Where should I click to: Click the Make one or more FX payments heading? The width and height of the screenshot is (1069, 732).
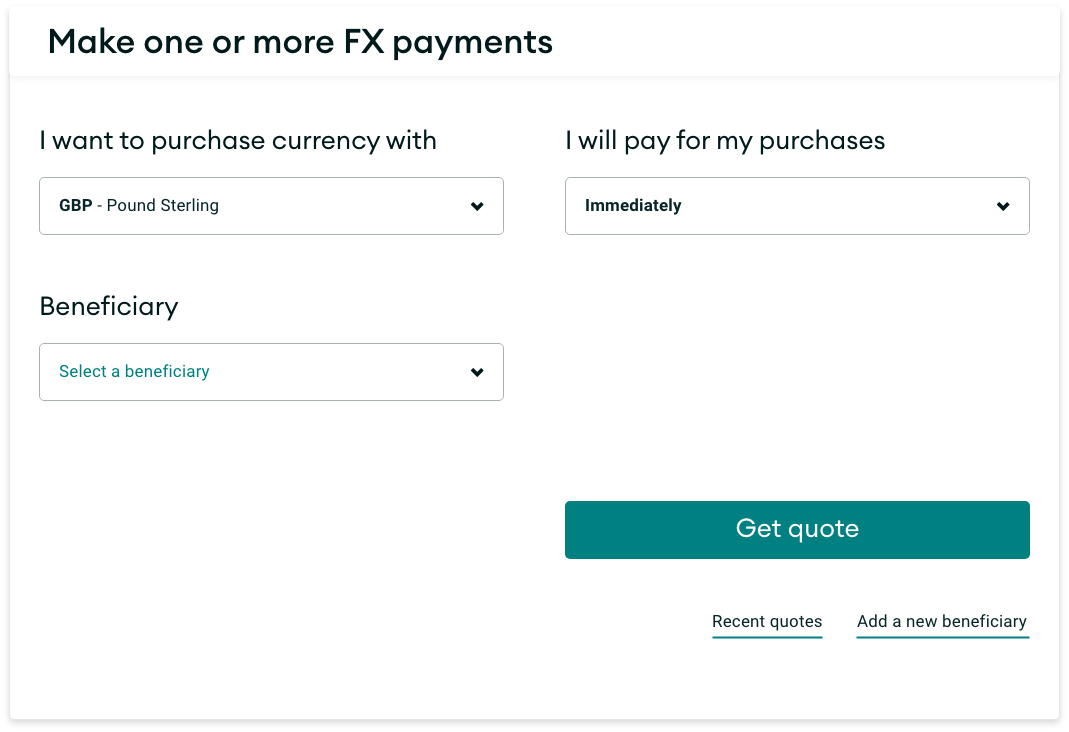tap(300, 42)
